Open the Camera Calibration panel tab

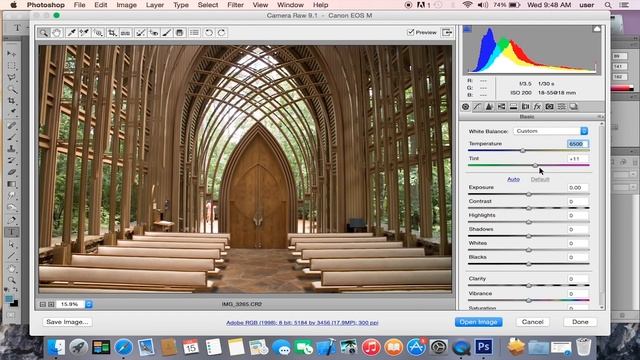point(549,107)
